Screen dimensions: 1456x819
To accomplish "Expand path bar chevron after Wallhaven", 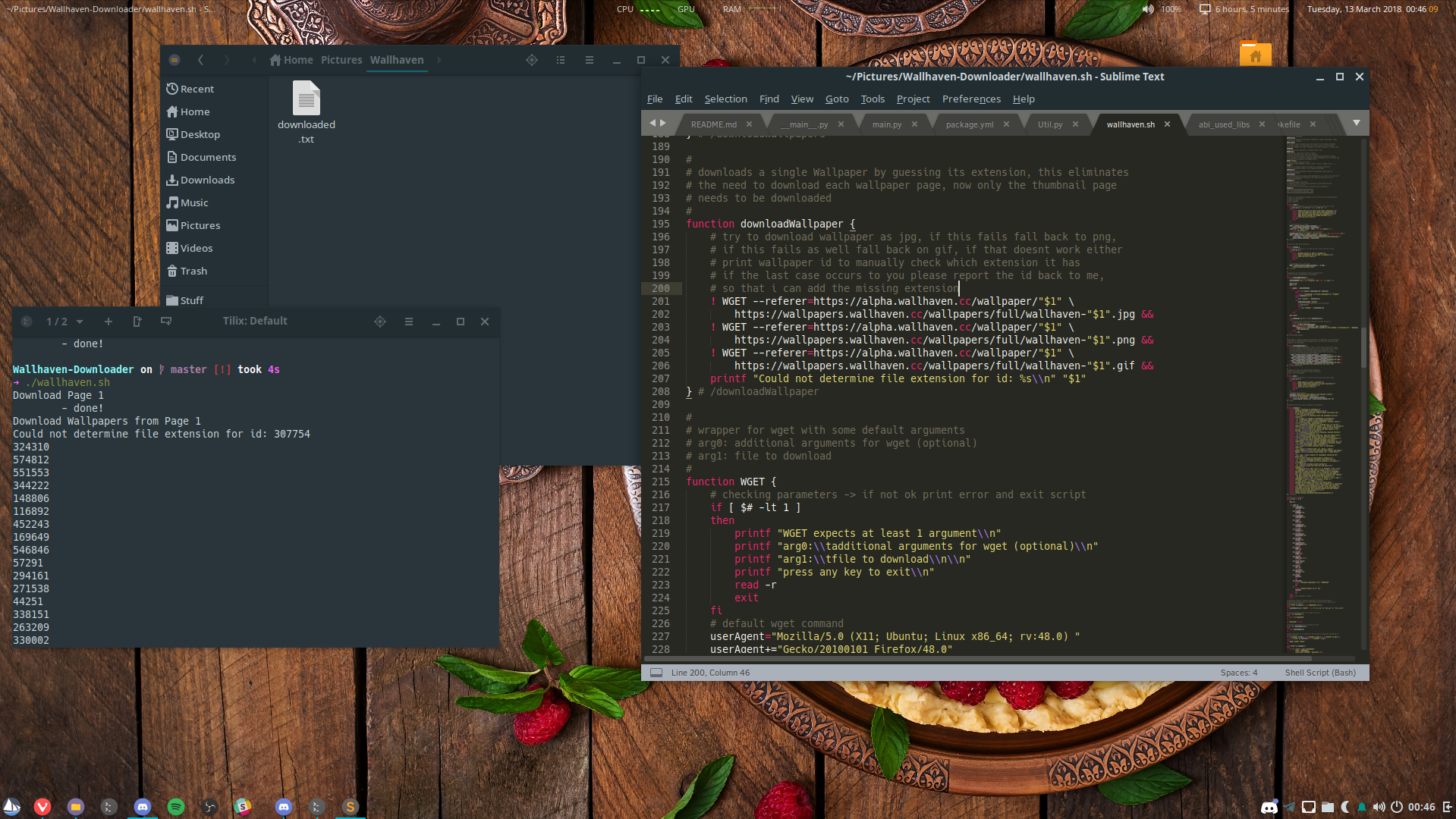I will [439, 60].
